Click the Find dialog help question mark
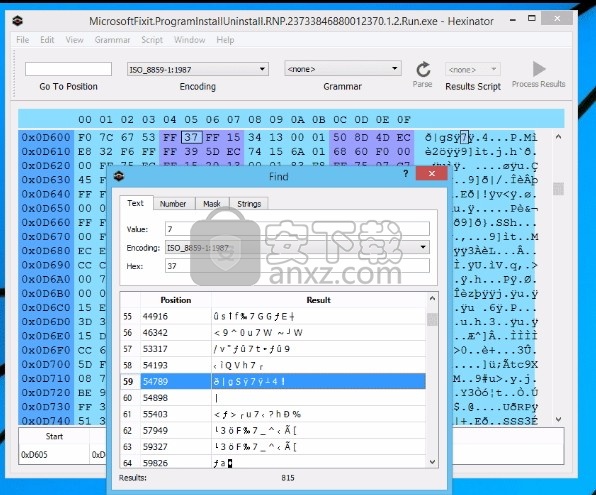This screenshot has height=495, width=596. 406,174
